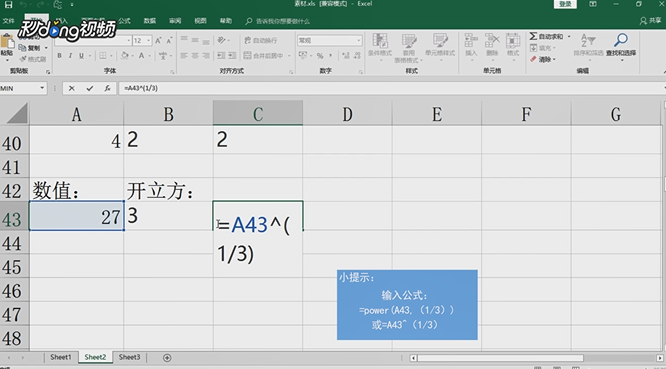
Task: Open the File (文件) tab
Action: tap(8, 21)
